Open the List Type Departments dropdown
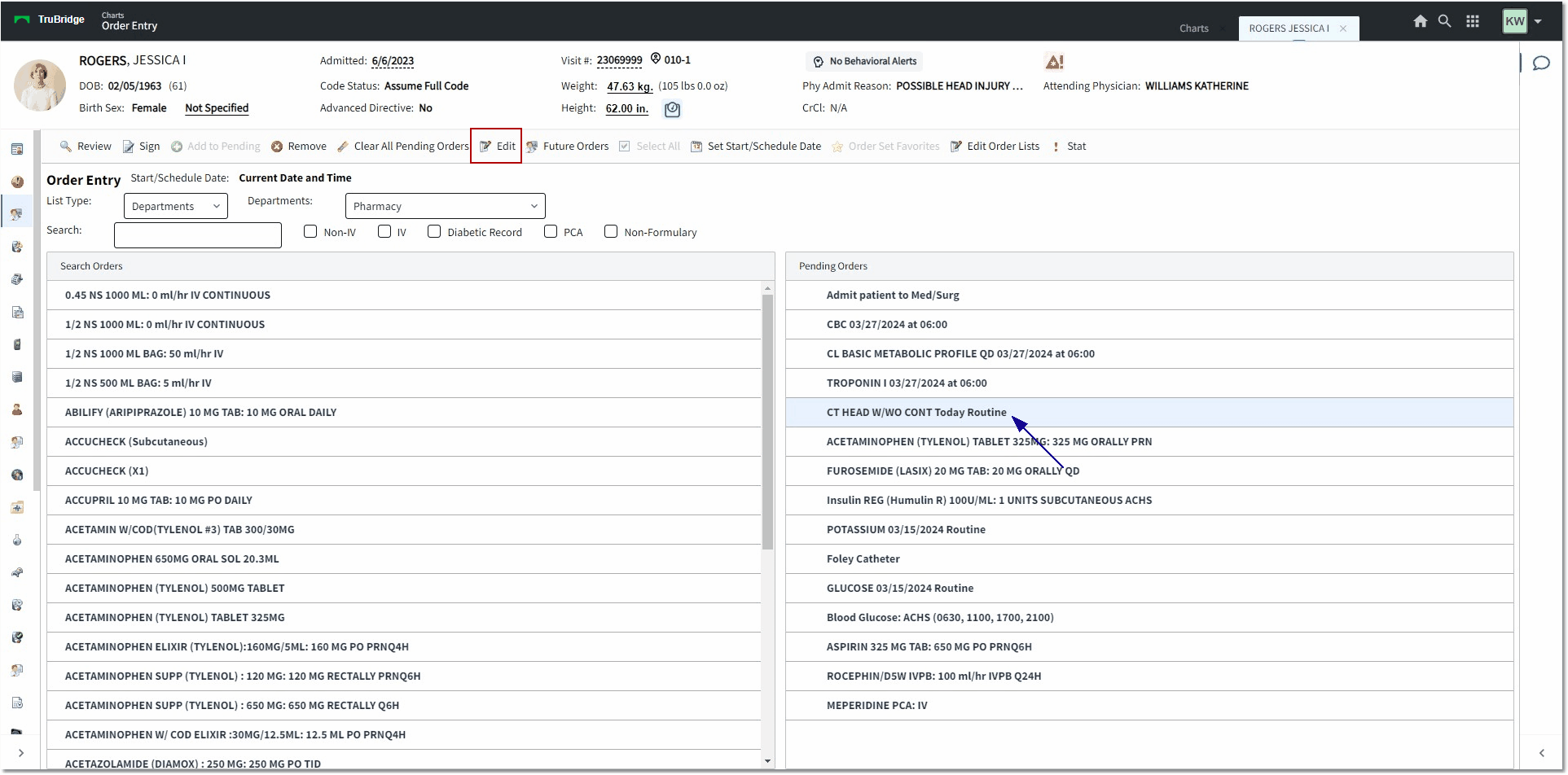This screenshot has width=1568, height=775. tap(176, 206)
